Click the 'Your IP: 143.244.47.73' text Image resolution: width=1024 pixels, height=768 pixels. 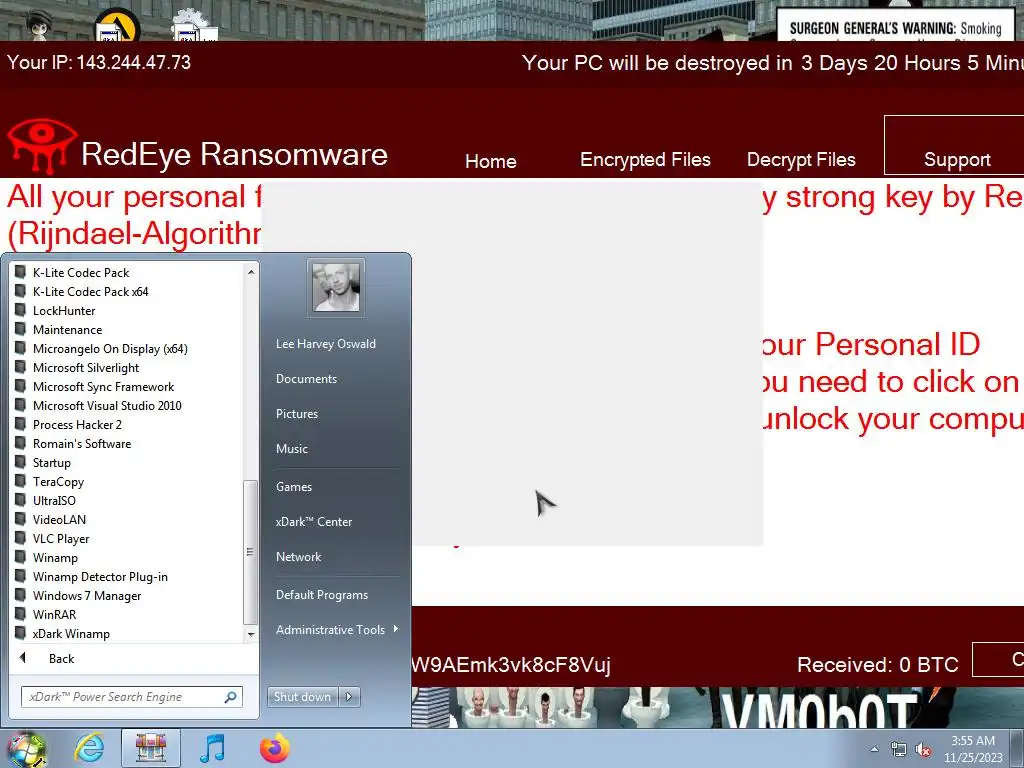point(99,62)
